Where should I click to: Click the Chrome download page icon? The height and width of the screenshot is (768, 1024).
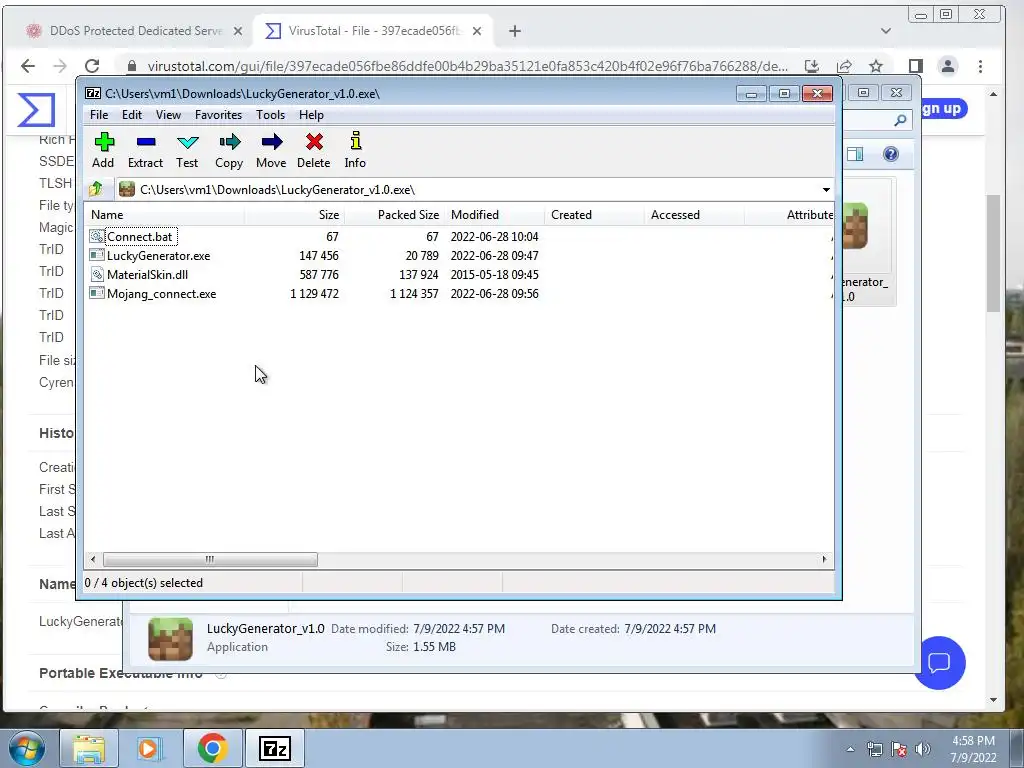coord(812,66)
